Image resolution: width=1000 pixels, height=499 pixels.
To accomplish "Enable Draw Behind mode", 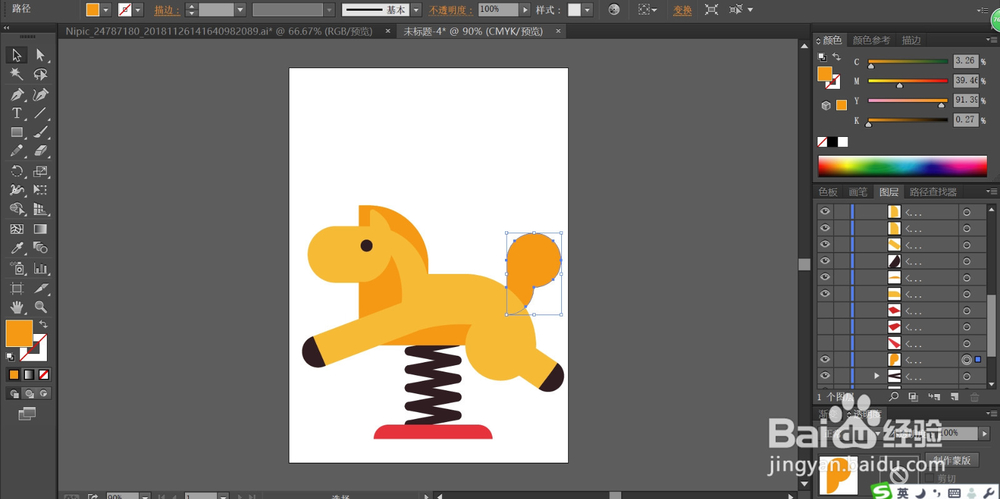I will point(29,394).
